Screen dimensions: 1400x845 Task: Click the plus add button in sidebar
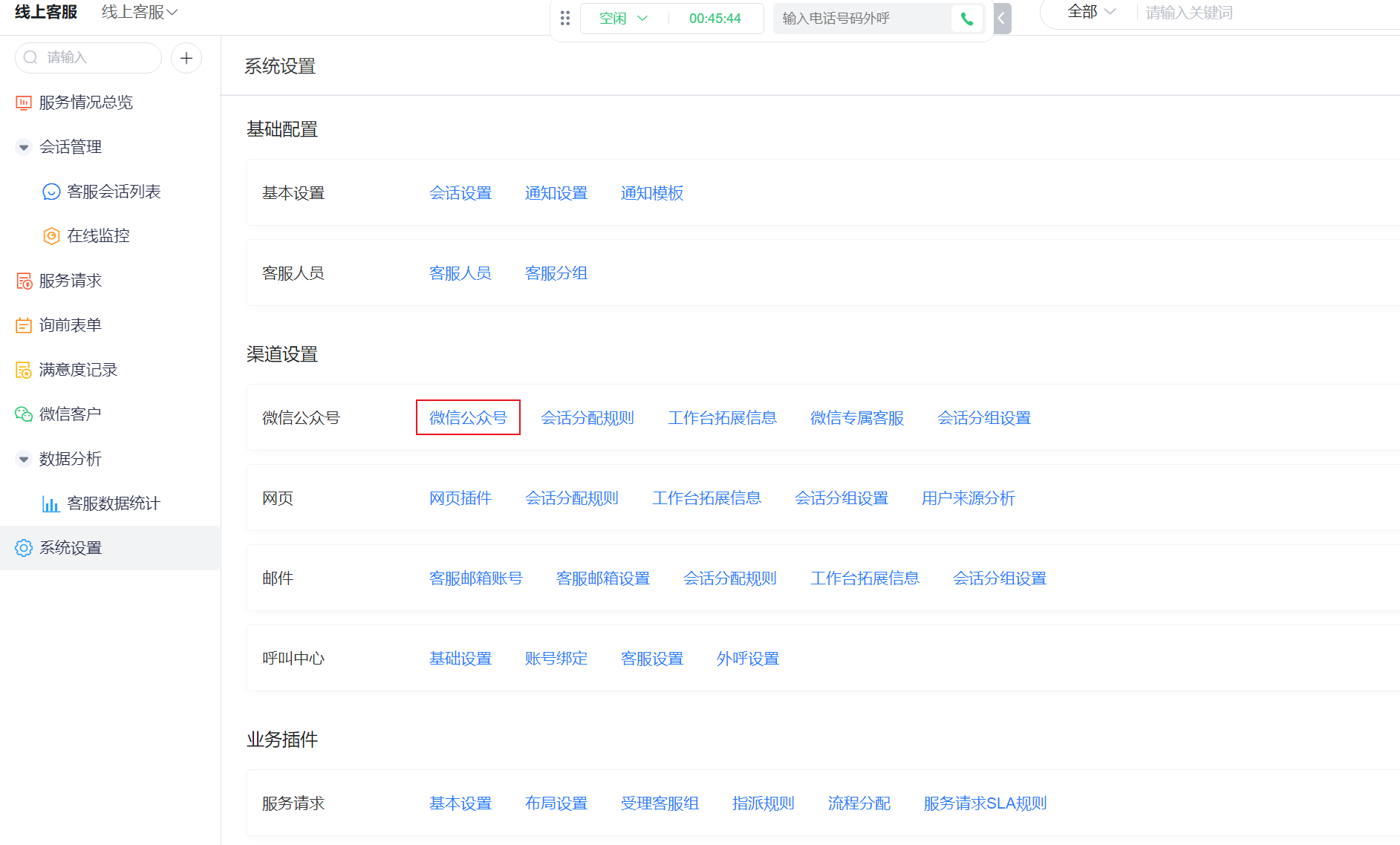[x=186, y=58]
